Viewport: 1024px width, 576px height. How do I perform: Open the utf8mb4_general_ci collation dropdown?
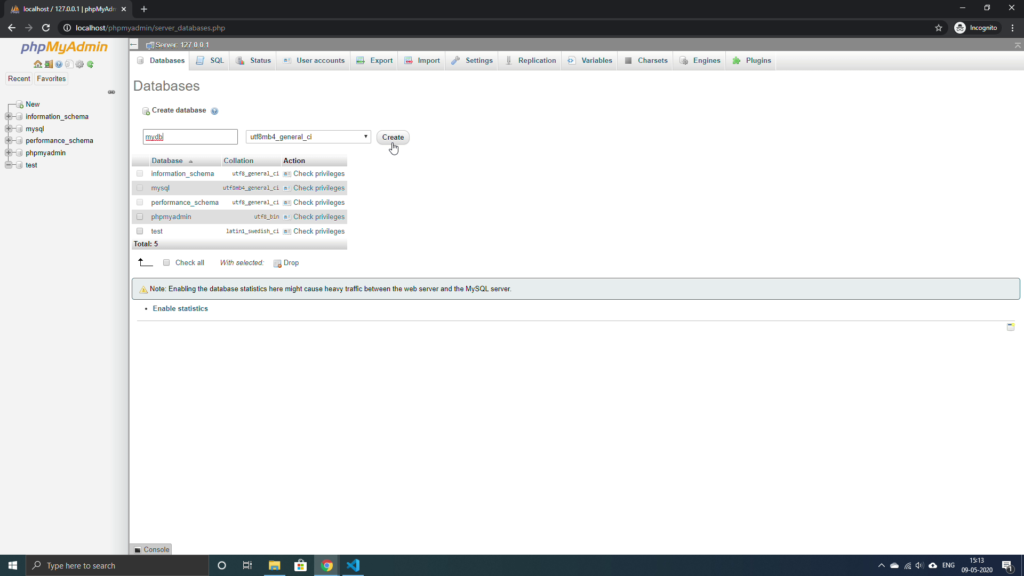(x=308, y=136)
